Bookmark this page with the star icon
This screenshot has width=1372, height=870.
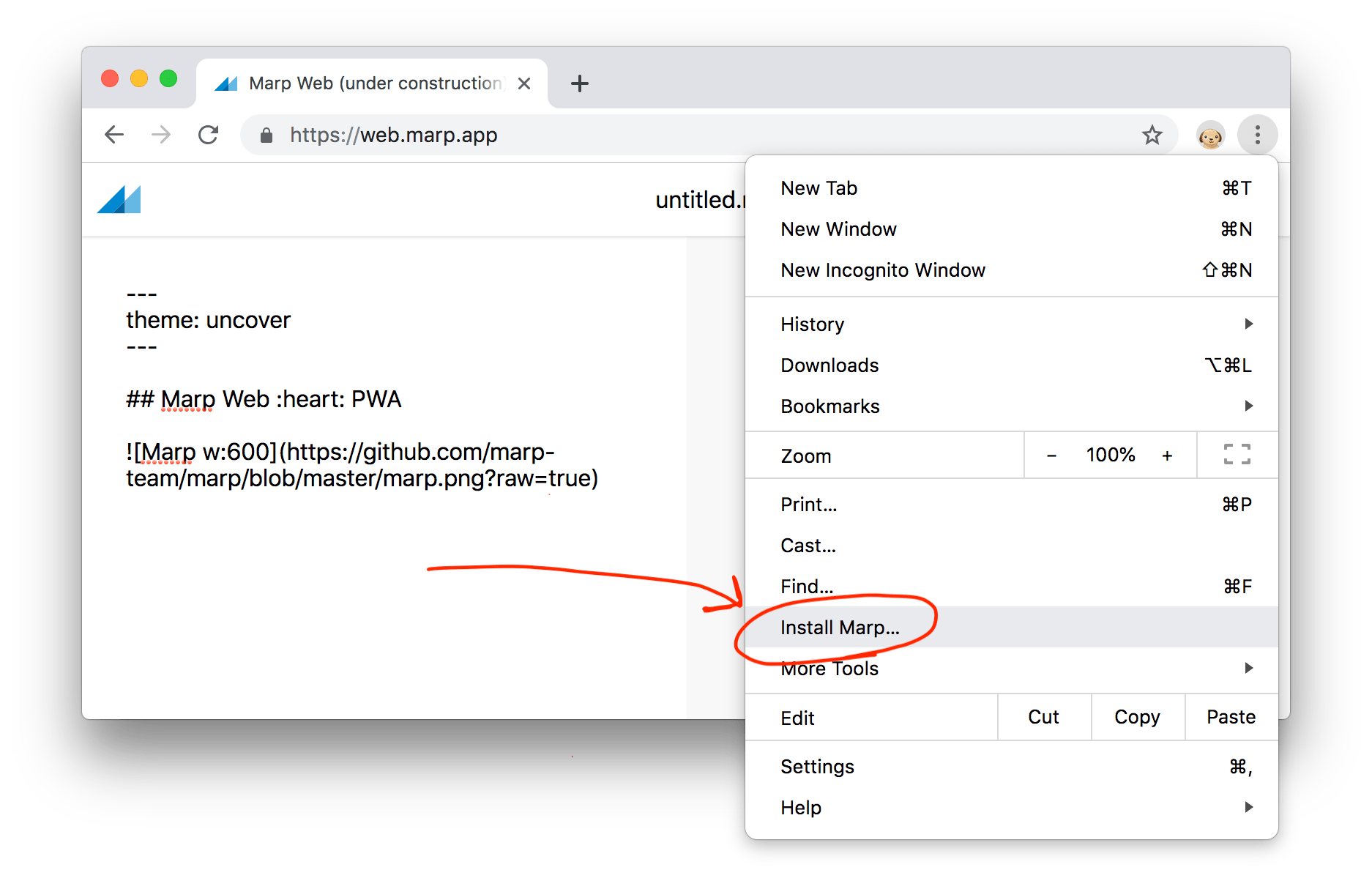click(x=1152, y=135)
